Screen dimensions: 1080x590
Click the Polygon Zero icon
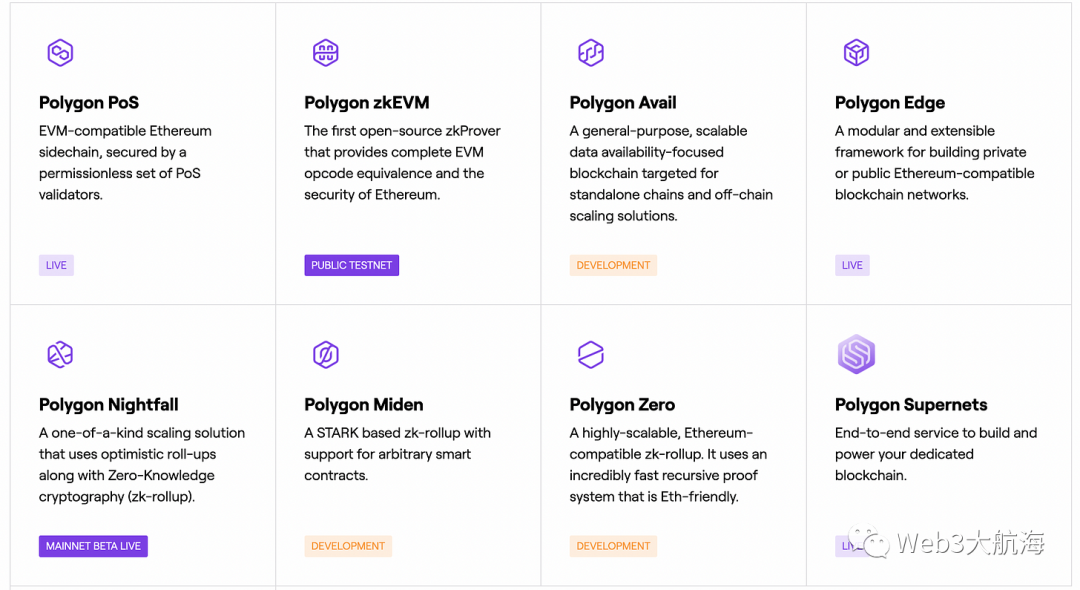coord(591,355)
